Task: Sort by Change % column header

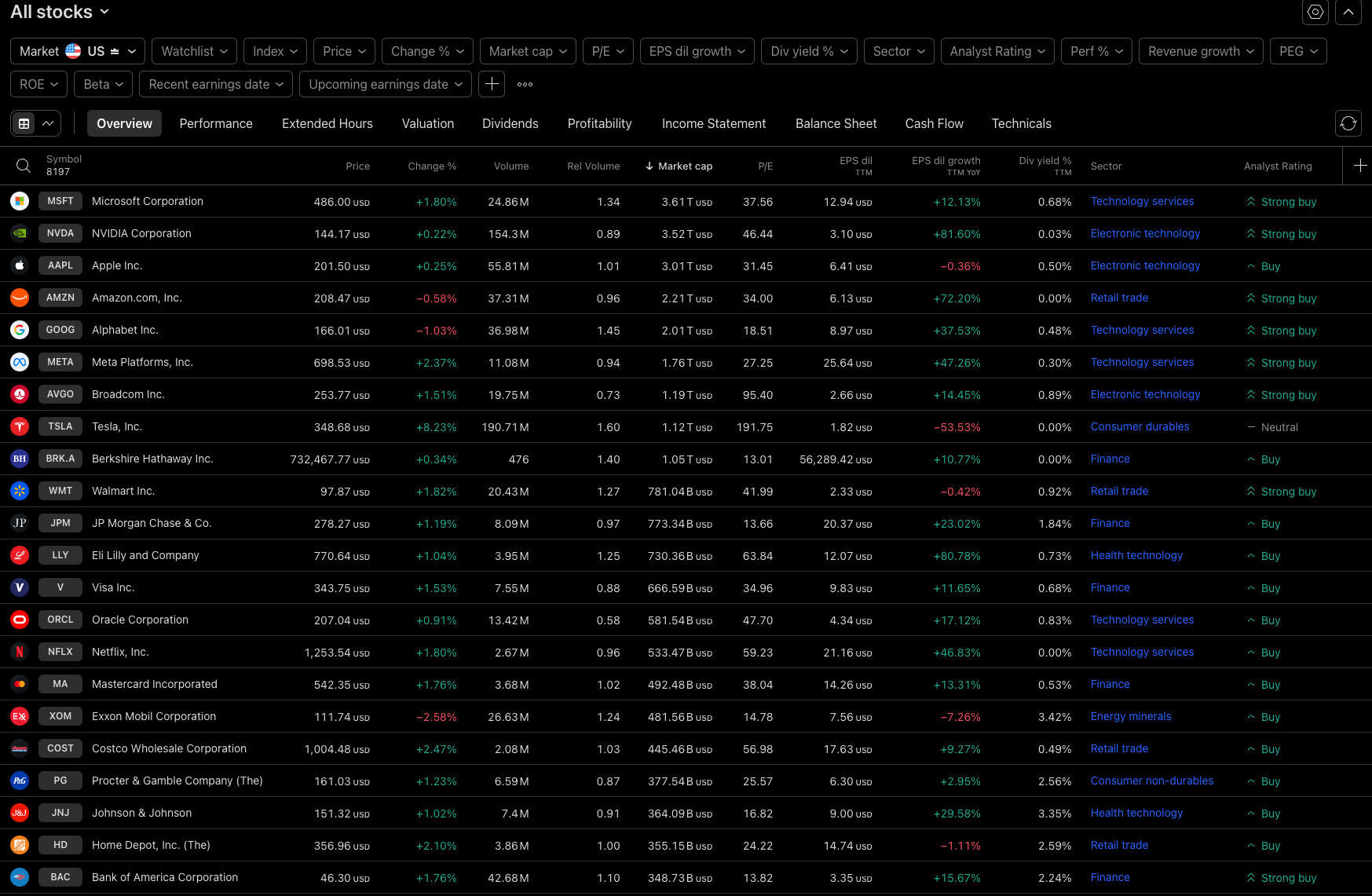Action: pos(432,166)
